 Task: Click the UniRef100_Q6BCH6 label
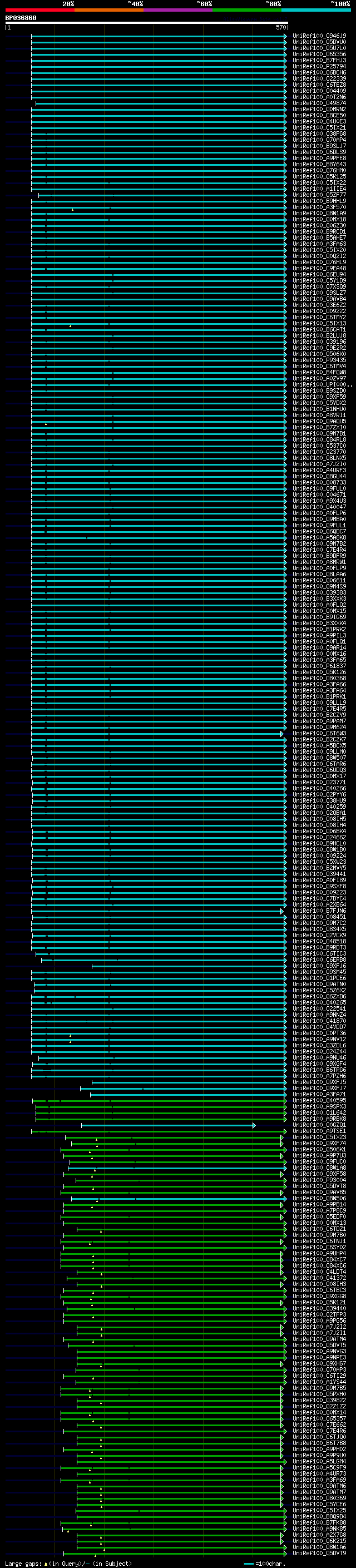tap(319, 72)
